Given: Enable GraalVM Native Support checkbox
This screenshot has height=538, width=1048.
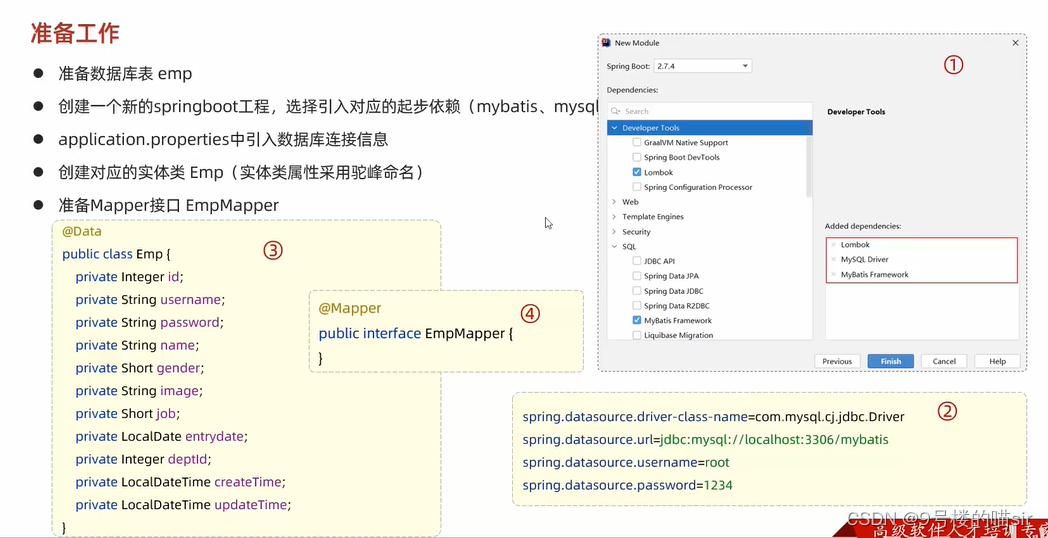Looking at the screenshot, I should (x=636, y=142).
